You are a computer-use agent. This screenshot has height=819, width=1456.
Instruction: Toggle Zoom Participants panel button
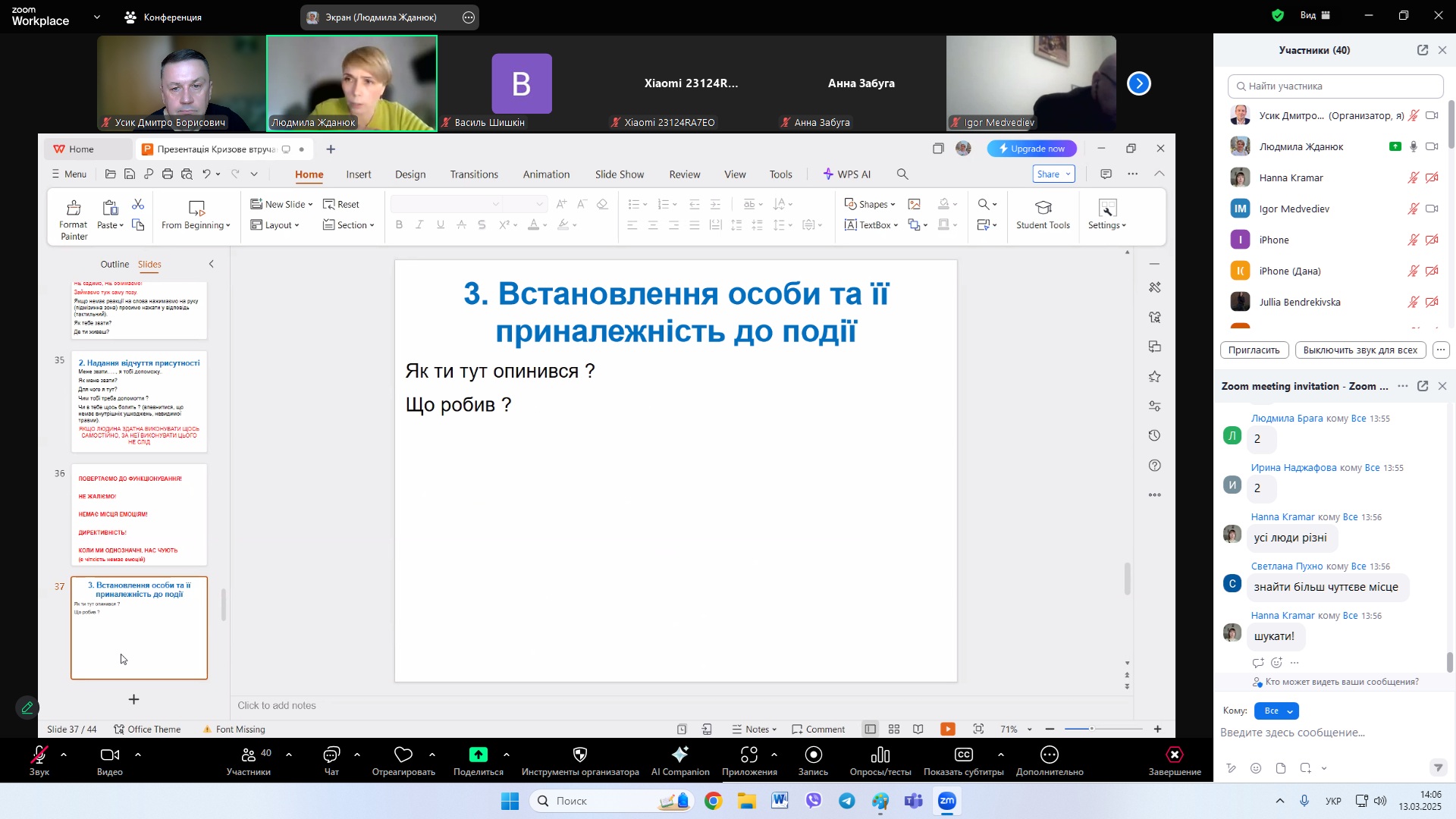[x=249, y=761]
